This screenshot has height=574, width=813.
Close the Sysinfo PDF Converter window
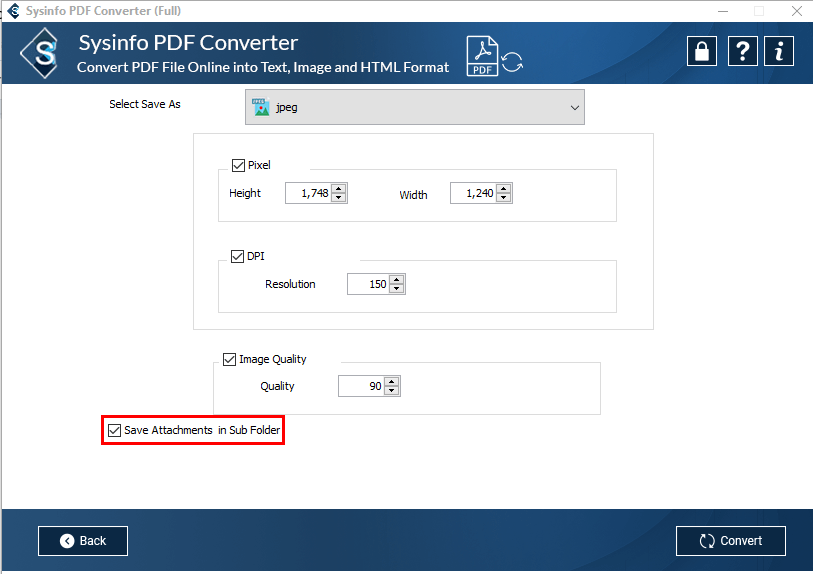[797, 11]
